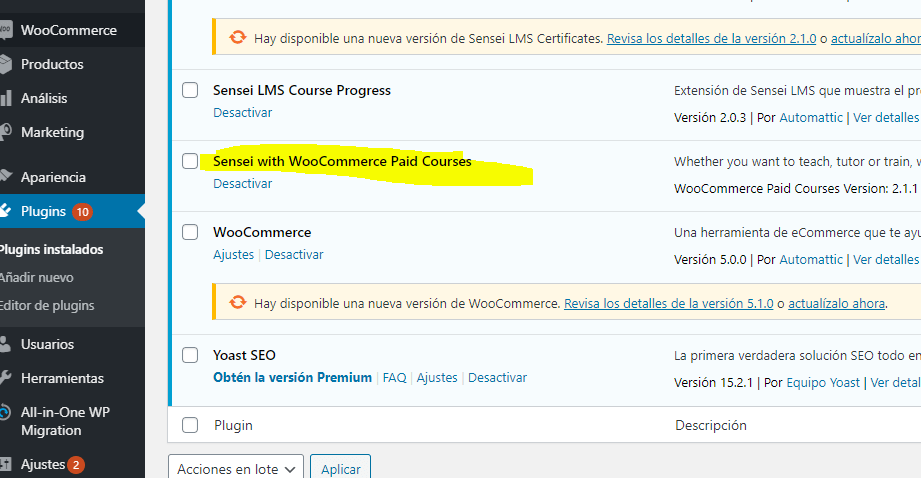
Task: Open Plugins menu in sidebar
Action: tap(43, 211)
